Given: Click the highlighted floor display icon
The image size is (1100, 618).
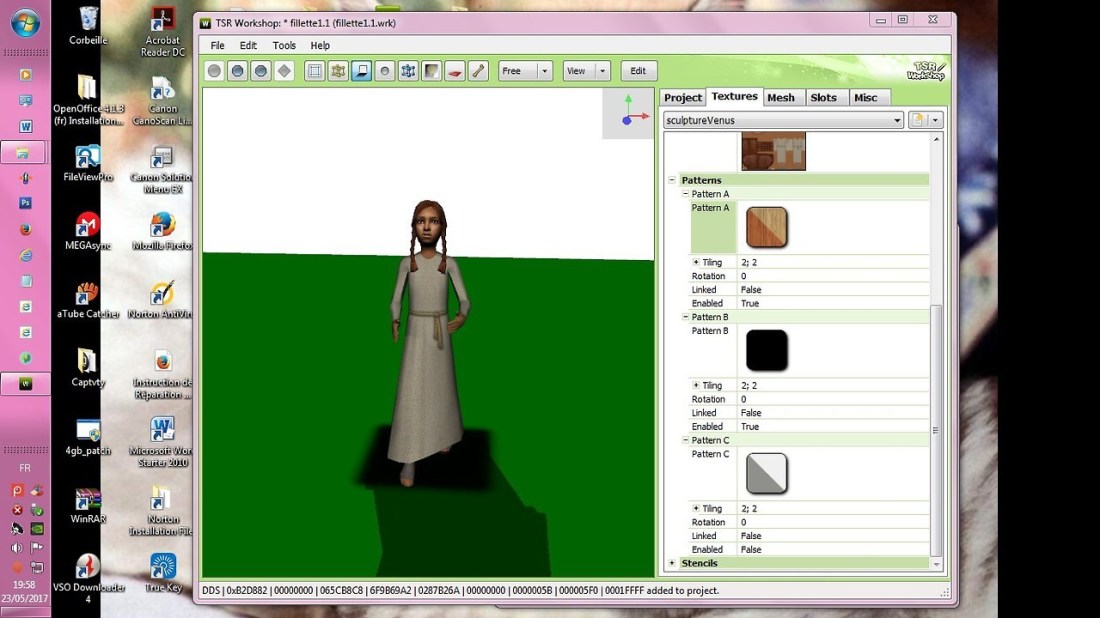Looking at the screenshot, I should pyautogui.click(x=361, y=71).
